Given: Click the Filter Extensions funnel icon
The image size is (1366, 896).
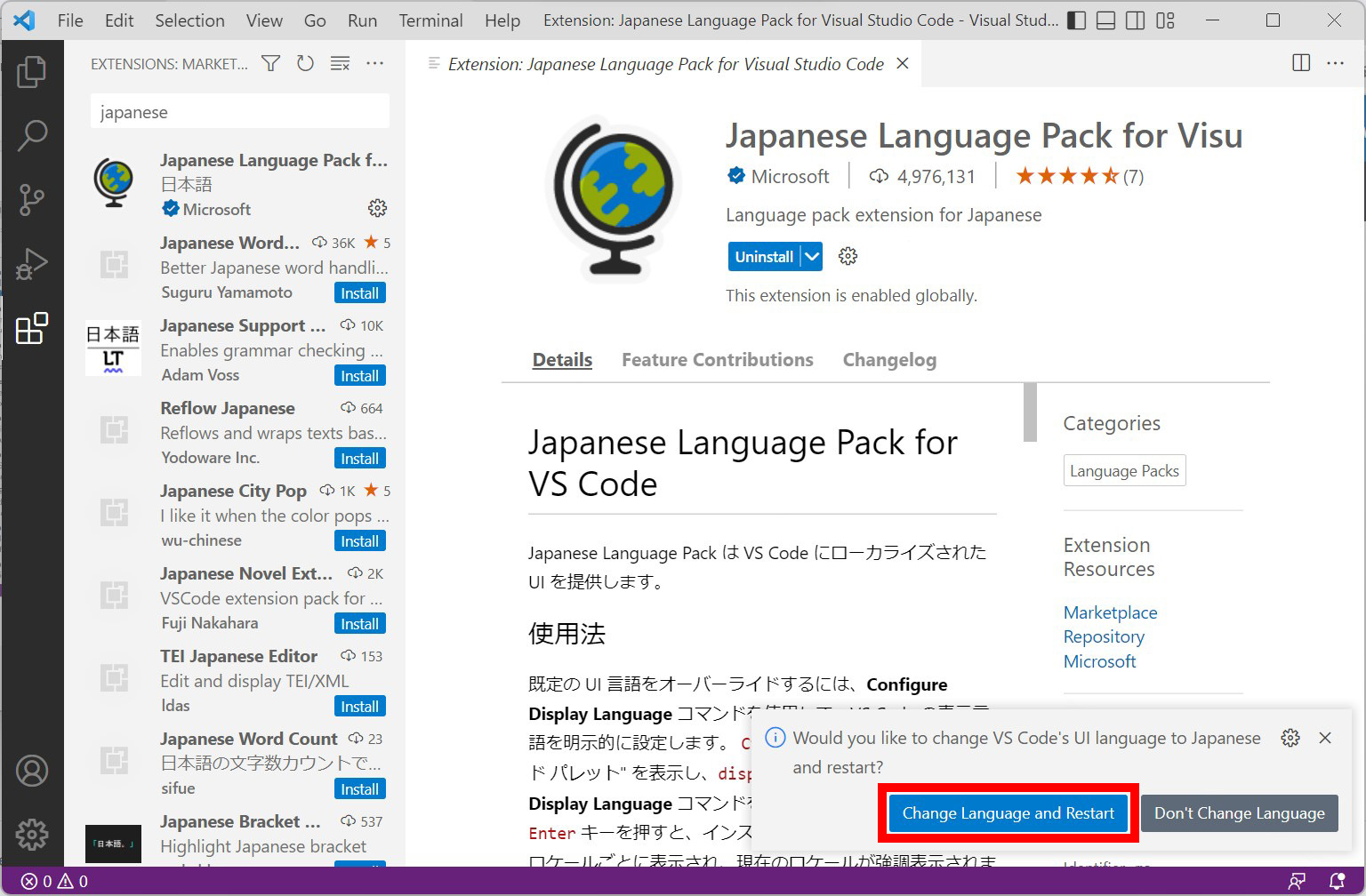Looking at the screenshot, I should [x=270, y=63].
